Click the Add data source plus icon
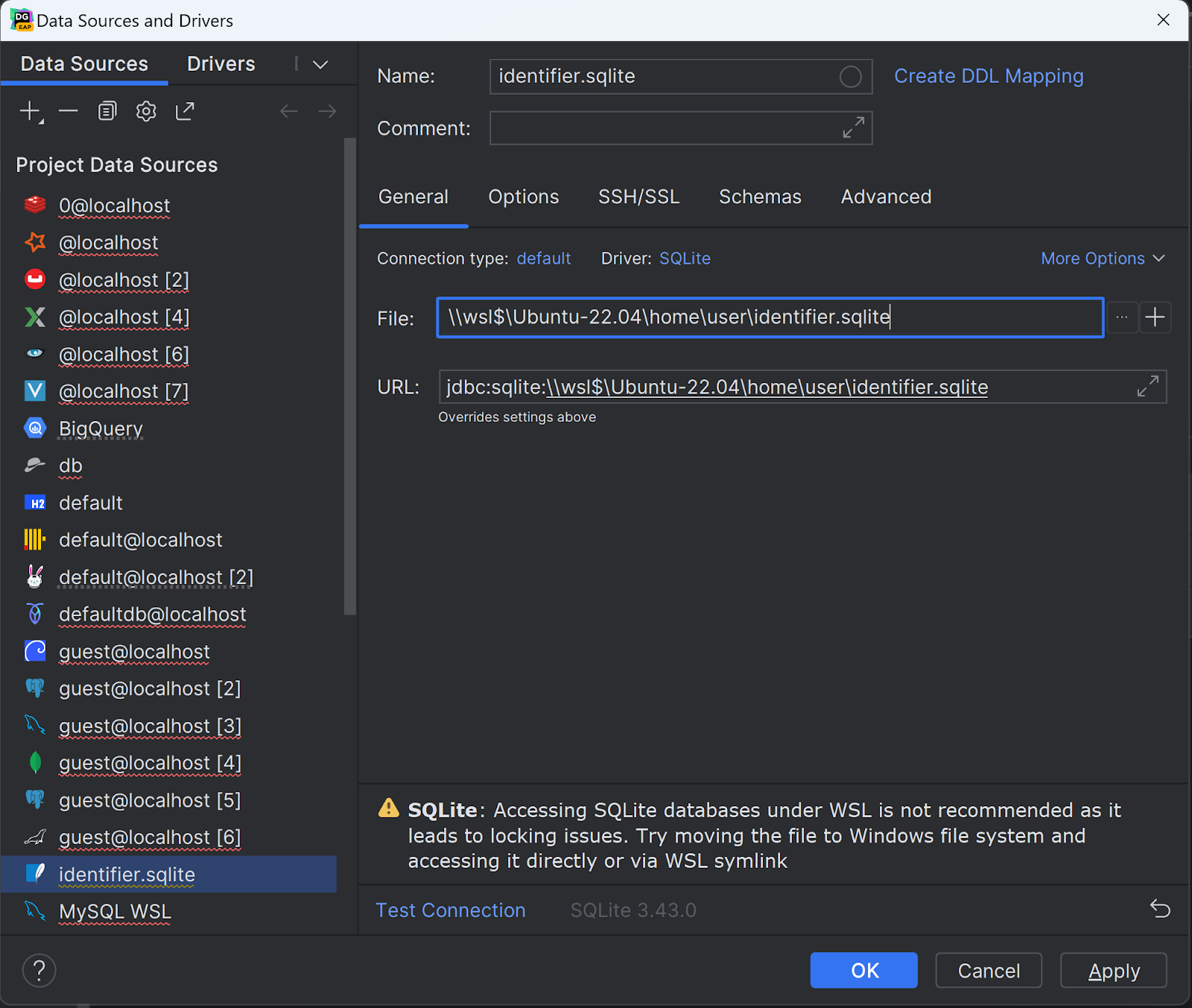1192x1008 pixels. pyautogui.click(x=31, y=112)
